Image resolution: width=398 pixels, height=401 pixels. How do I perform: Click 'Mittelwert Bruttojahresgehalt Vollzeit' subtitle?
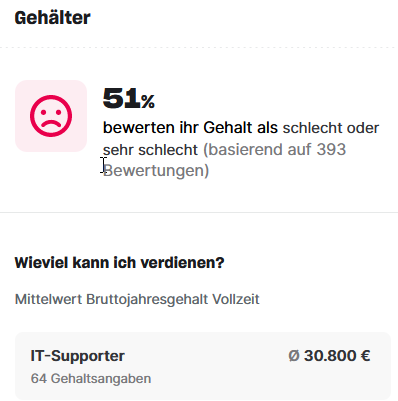click(x=137, y=299)
